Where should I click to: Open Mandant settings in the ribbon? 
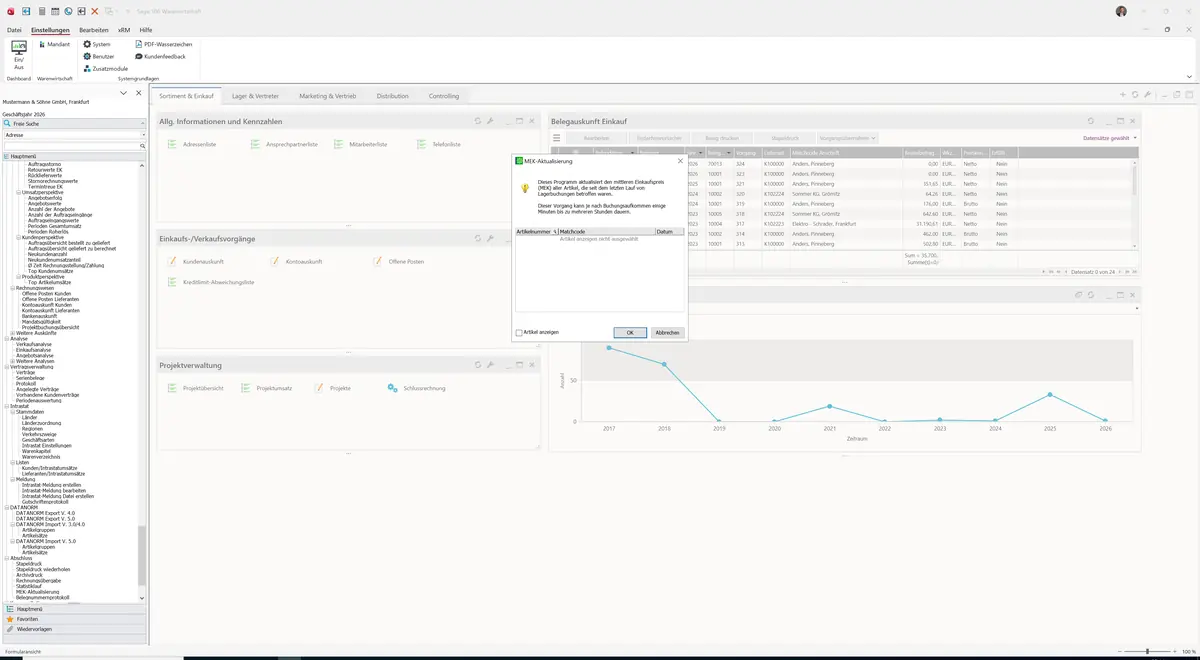[x=54, y=44]
